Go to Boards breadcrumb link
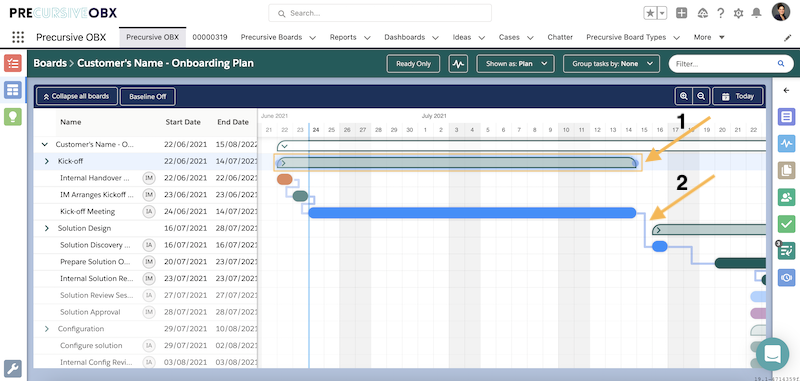The image size is (800, 381). pos(50,64)
